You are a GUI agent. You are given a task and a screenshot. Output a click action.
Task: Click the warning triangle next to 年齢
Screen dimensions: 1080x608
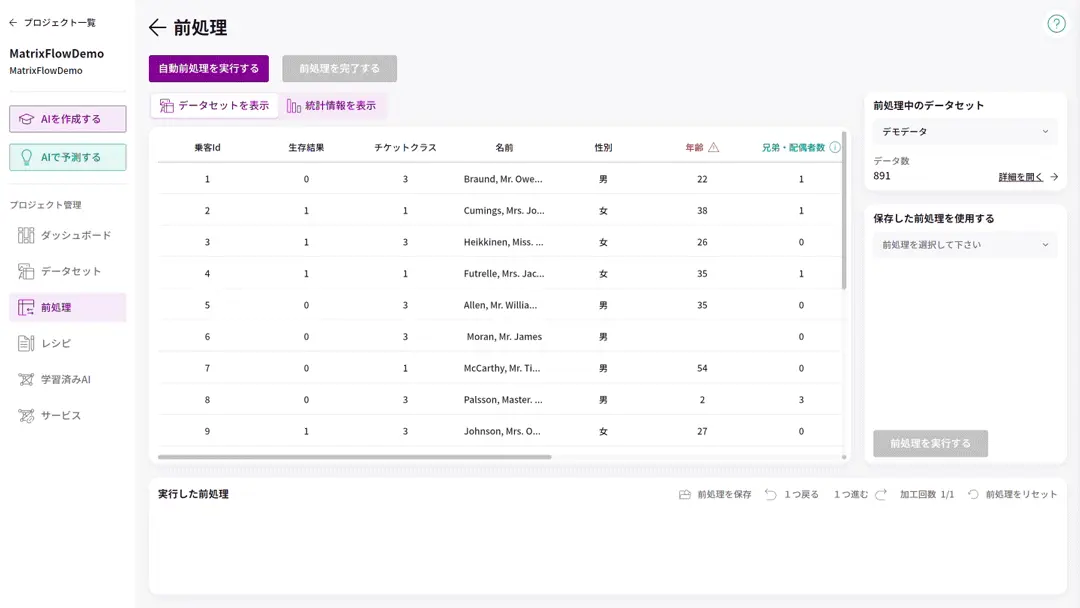point(713,147)
